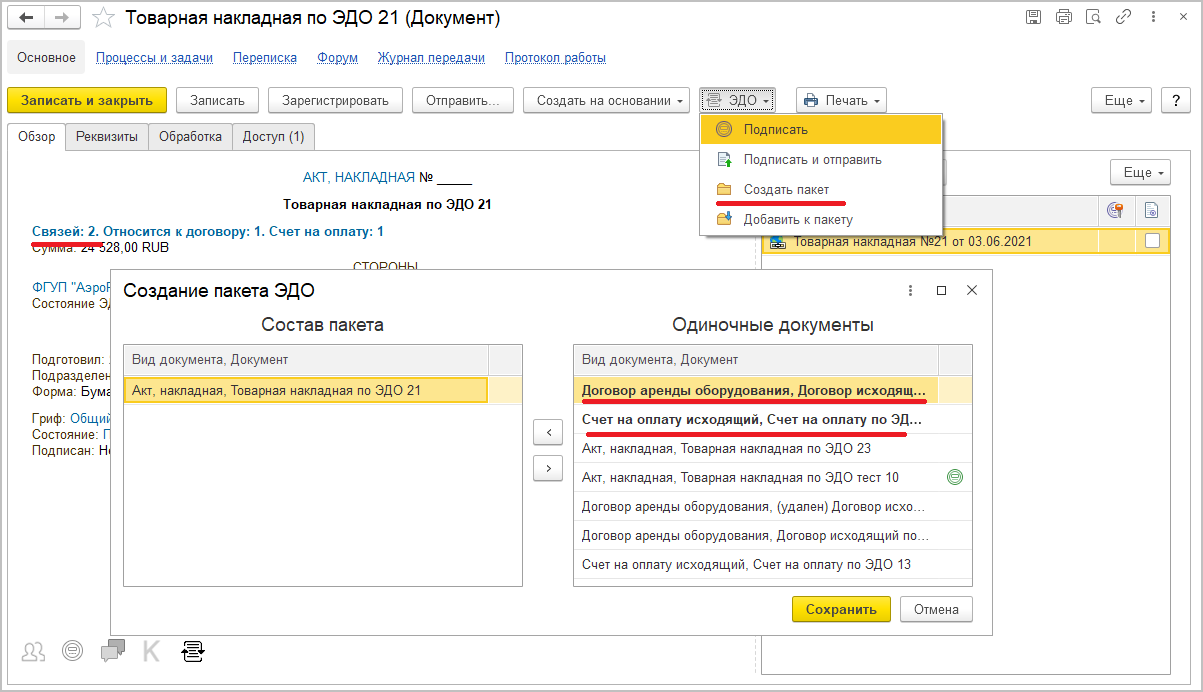Click the Сохранить button in dialog
This screenshot has width=1203, height=692.
(840, 609)
